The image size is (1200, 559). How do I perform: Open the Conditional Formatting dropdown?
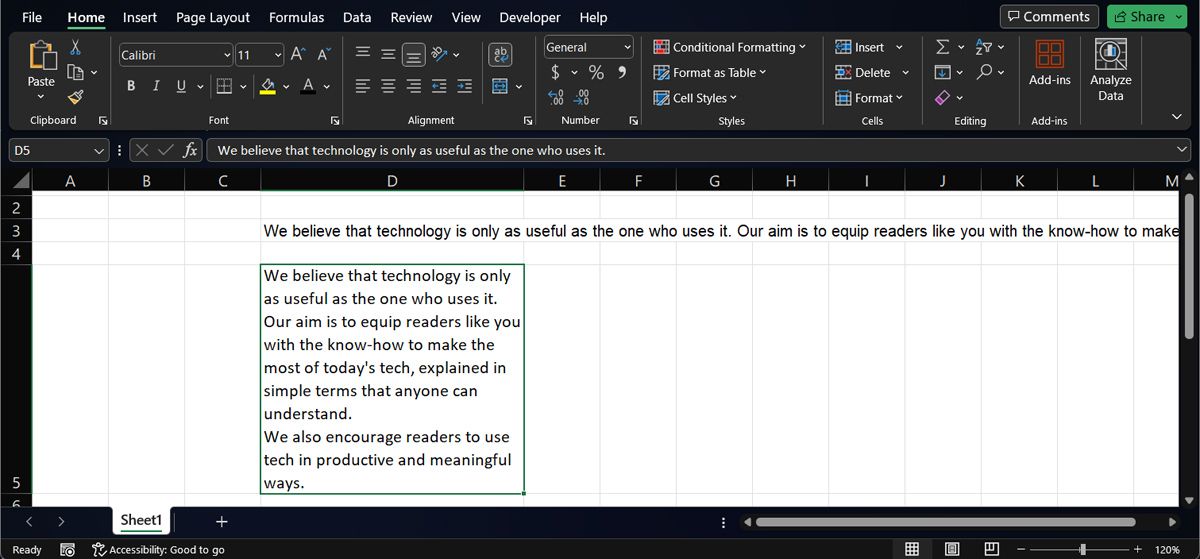point(730,47)
